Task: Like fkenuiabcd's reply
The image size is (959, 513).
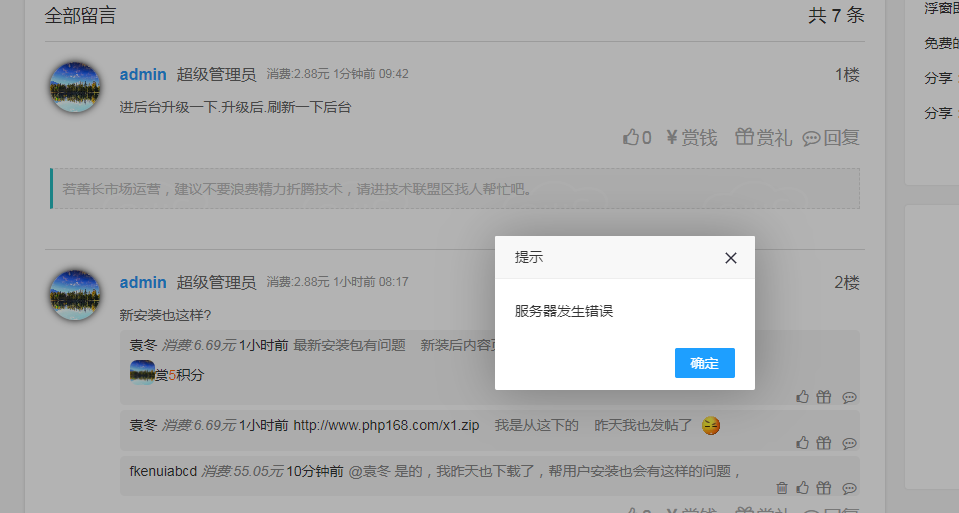Action: [x=802, y=488]
